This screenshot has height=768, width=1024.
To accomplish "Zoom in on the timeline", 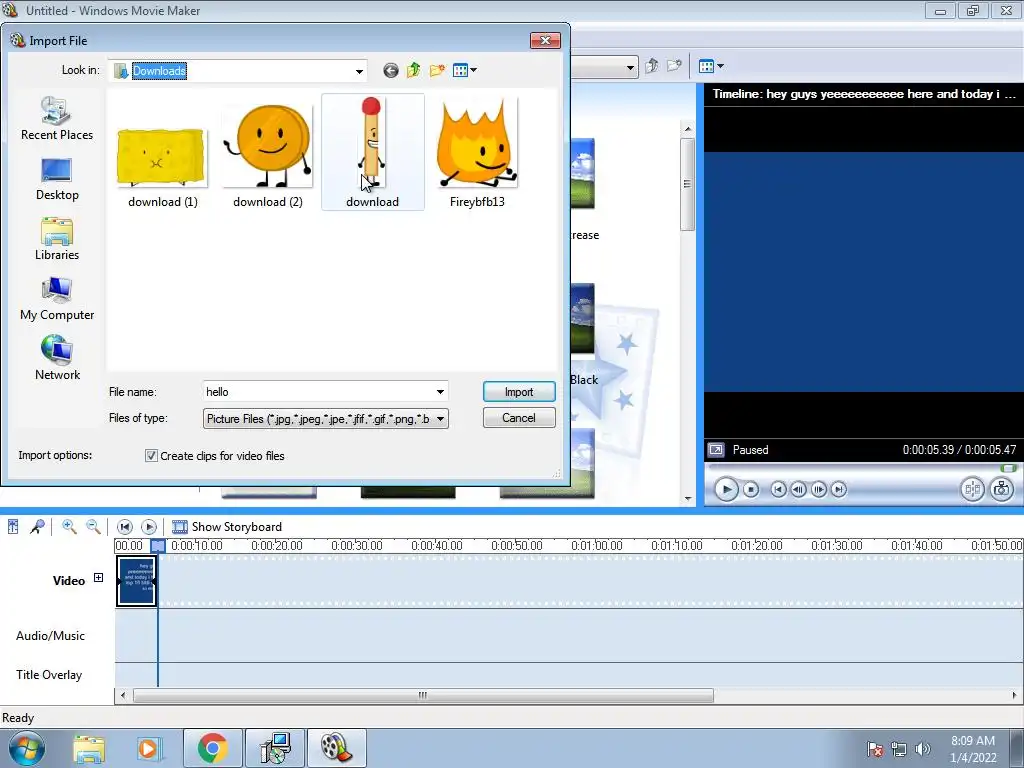I will click(x=69, y=526).
